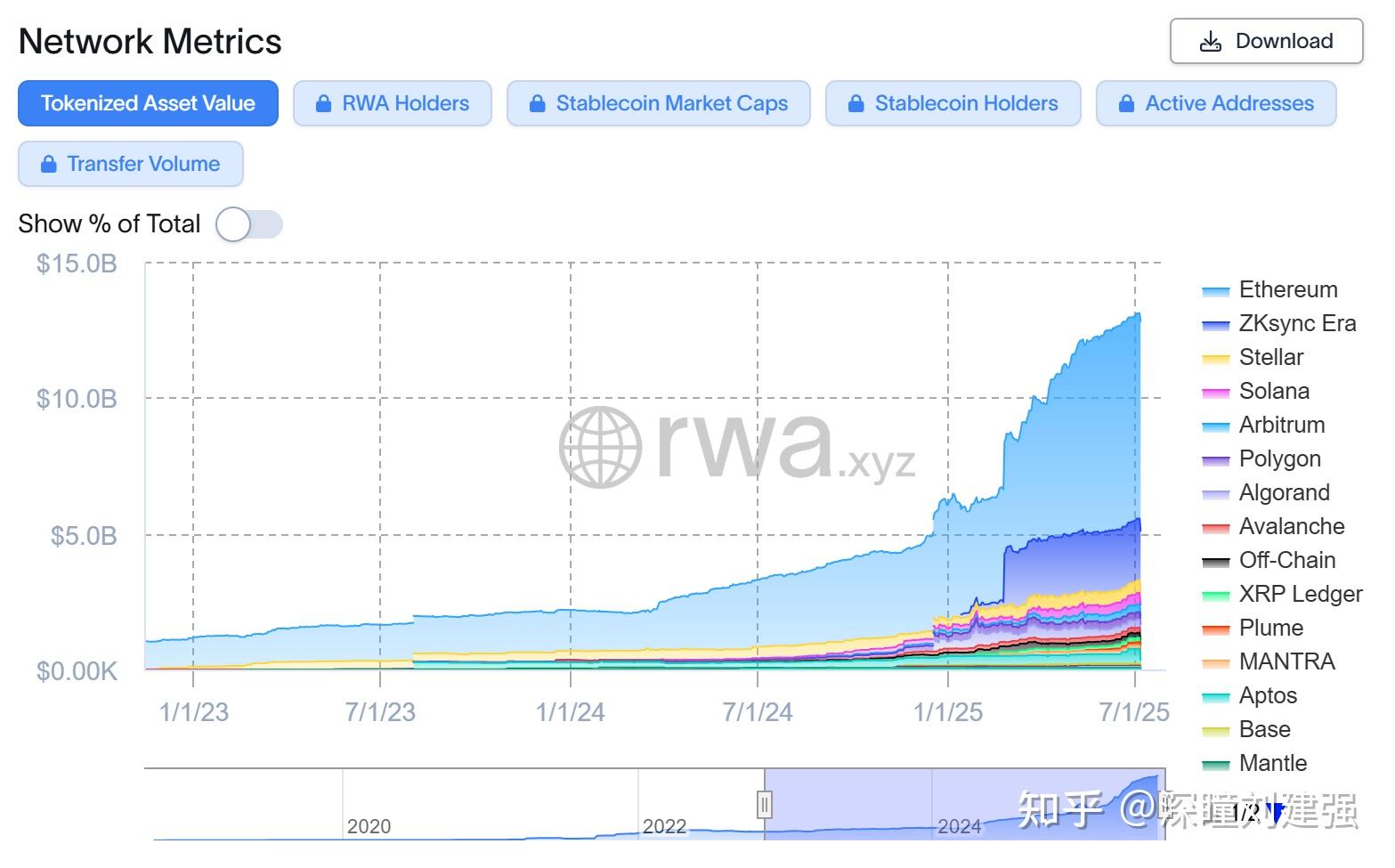The image size is (1395, 868).
Task: Click the range selector left handle
Action: [764, 805]
